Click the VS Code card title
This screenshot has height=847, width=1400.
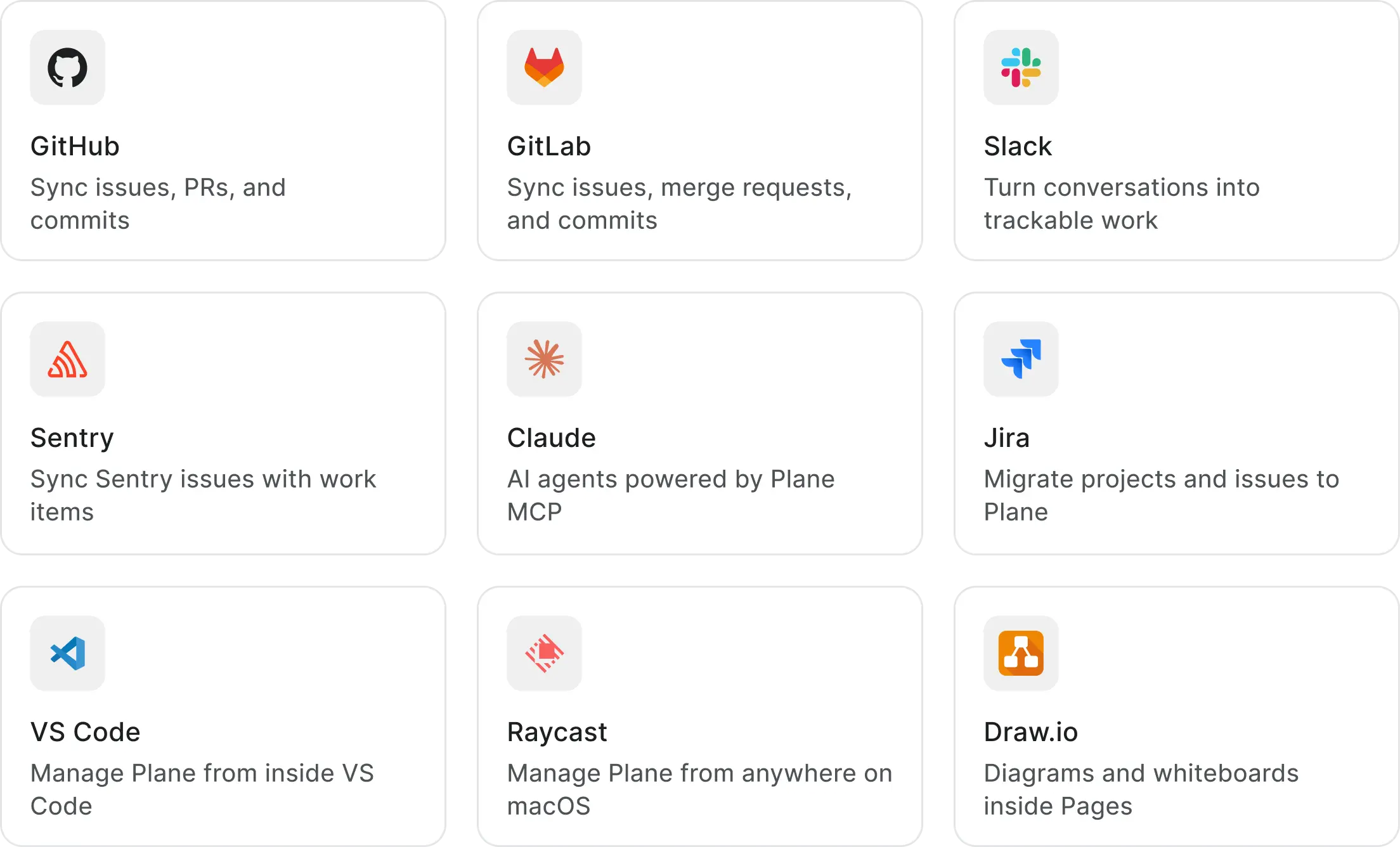[86, 732]
